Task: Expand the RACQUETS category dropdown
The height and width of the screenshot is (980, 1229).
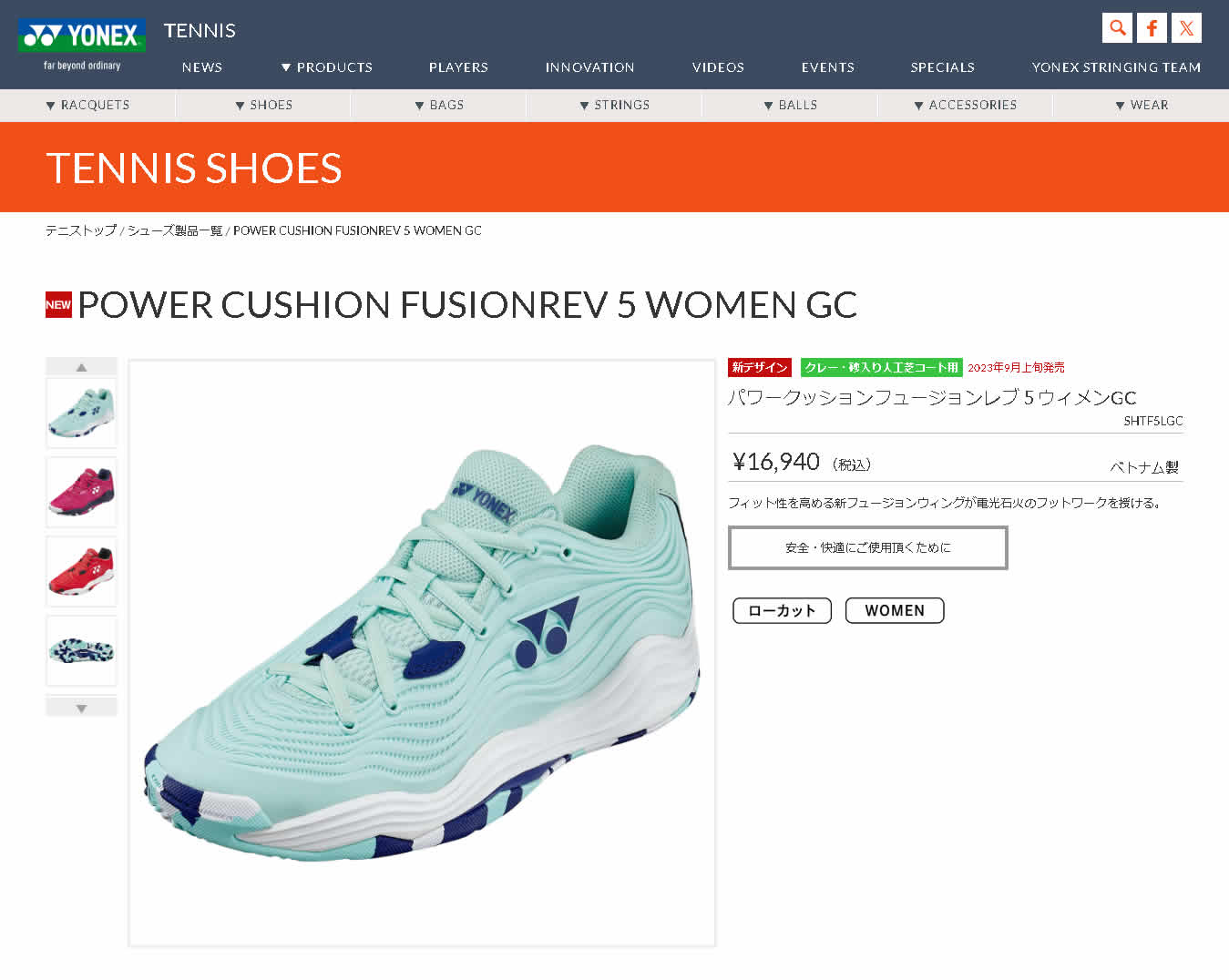Action: pos(87,105)
